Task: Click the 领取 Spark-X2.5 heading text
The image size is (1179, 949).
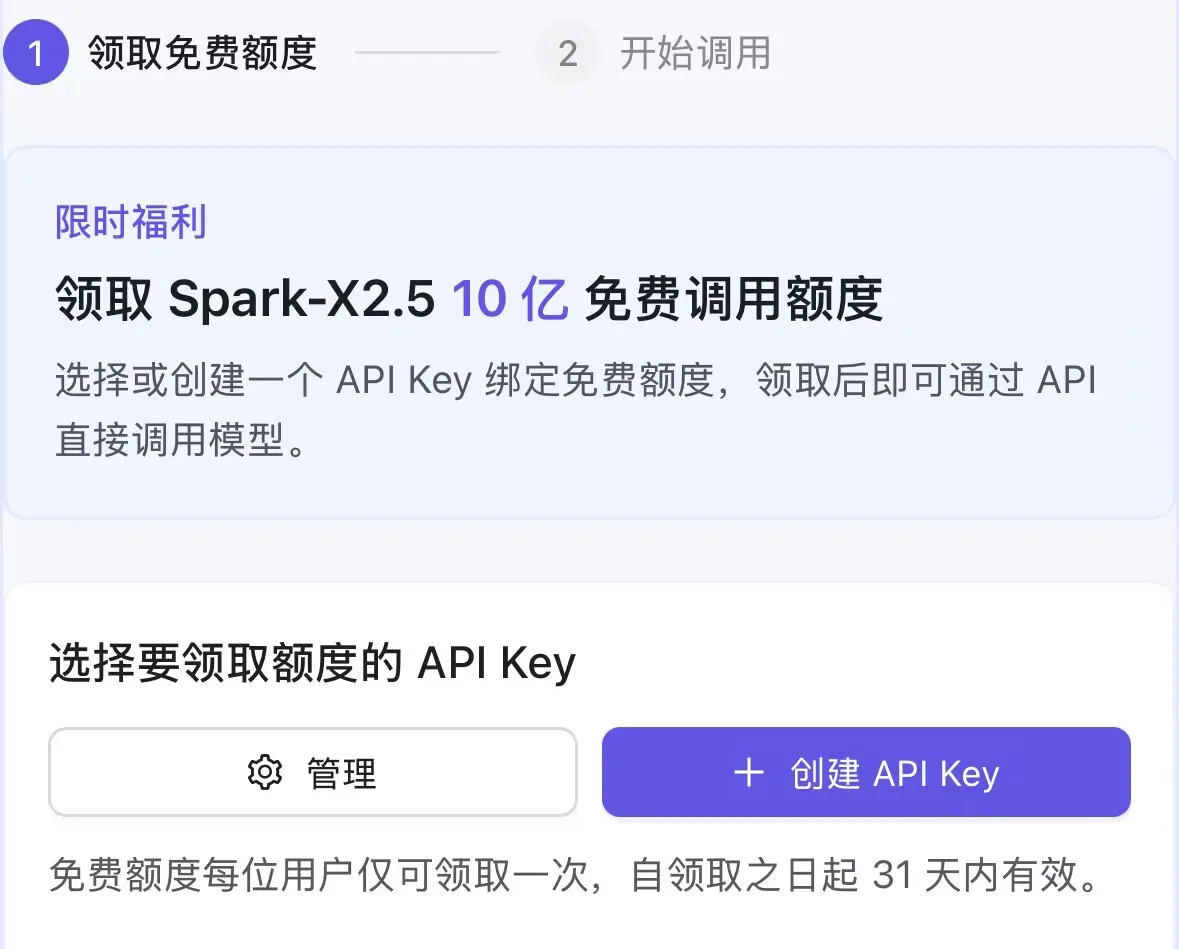Action: [245, 299]
